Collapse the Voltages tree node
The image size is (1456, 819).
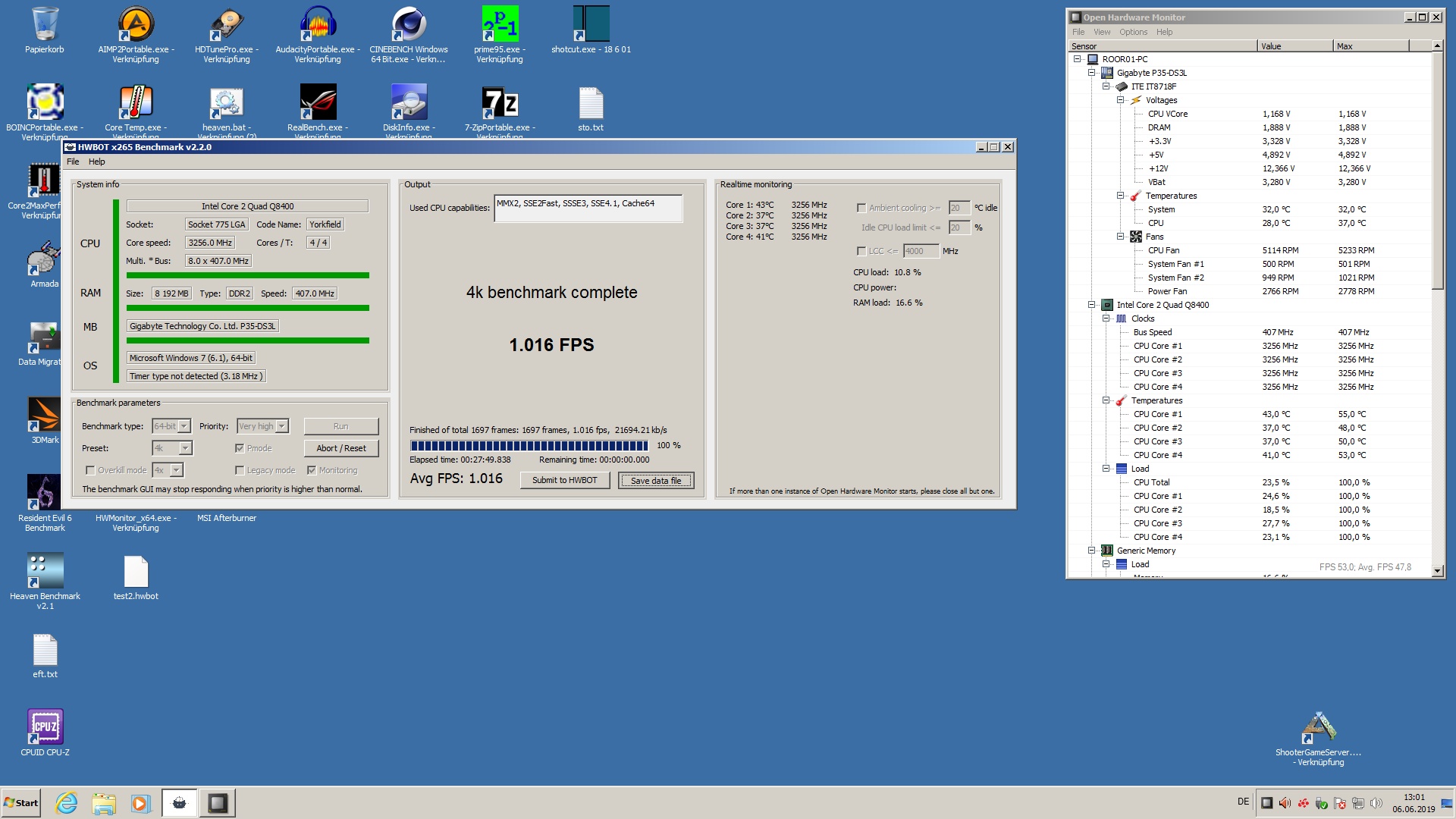[1120, 100]
